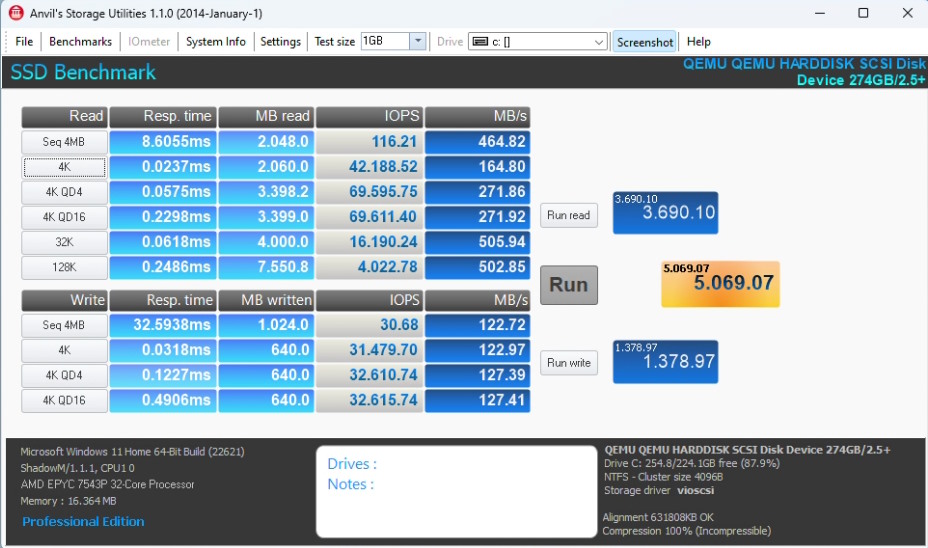
Task: Click into the Test size 1GB field
Action: click(385, 41)
